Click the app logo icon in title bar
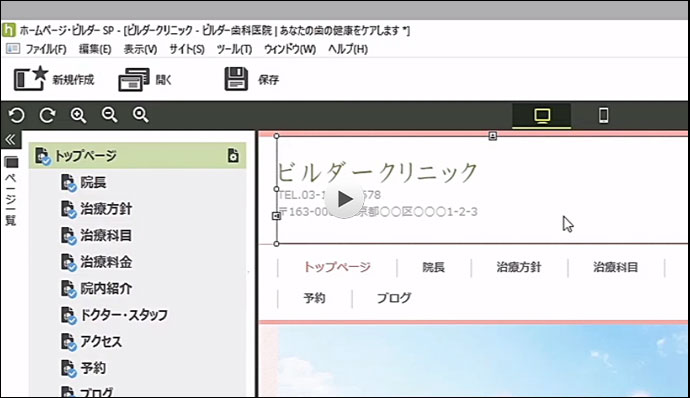 [x=9, y=30]
